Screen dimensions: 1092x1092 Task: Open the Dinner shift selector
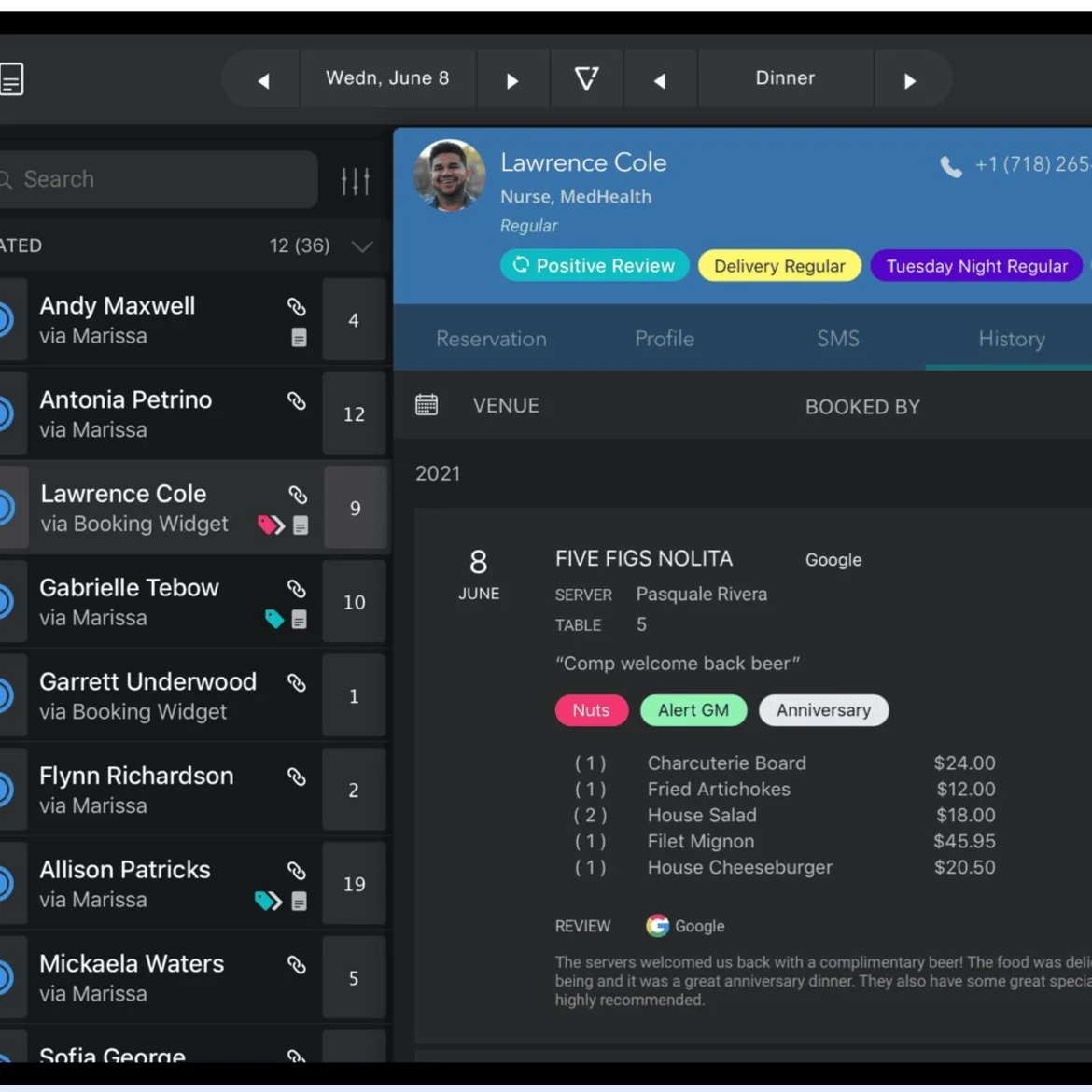[x=784, y=78]
